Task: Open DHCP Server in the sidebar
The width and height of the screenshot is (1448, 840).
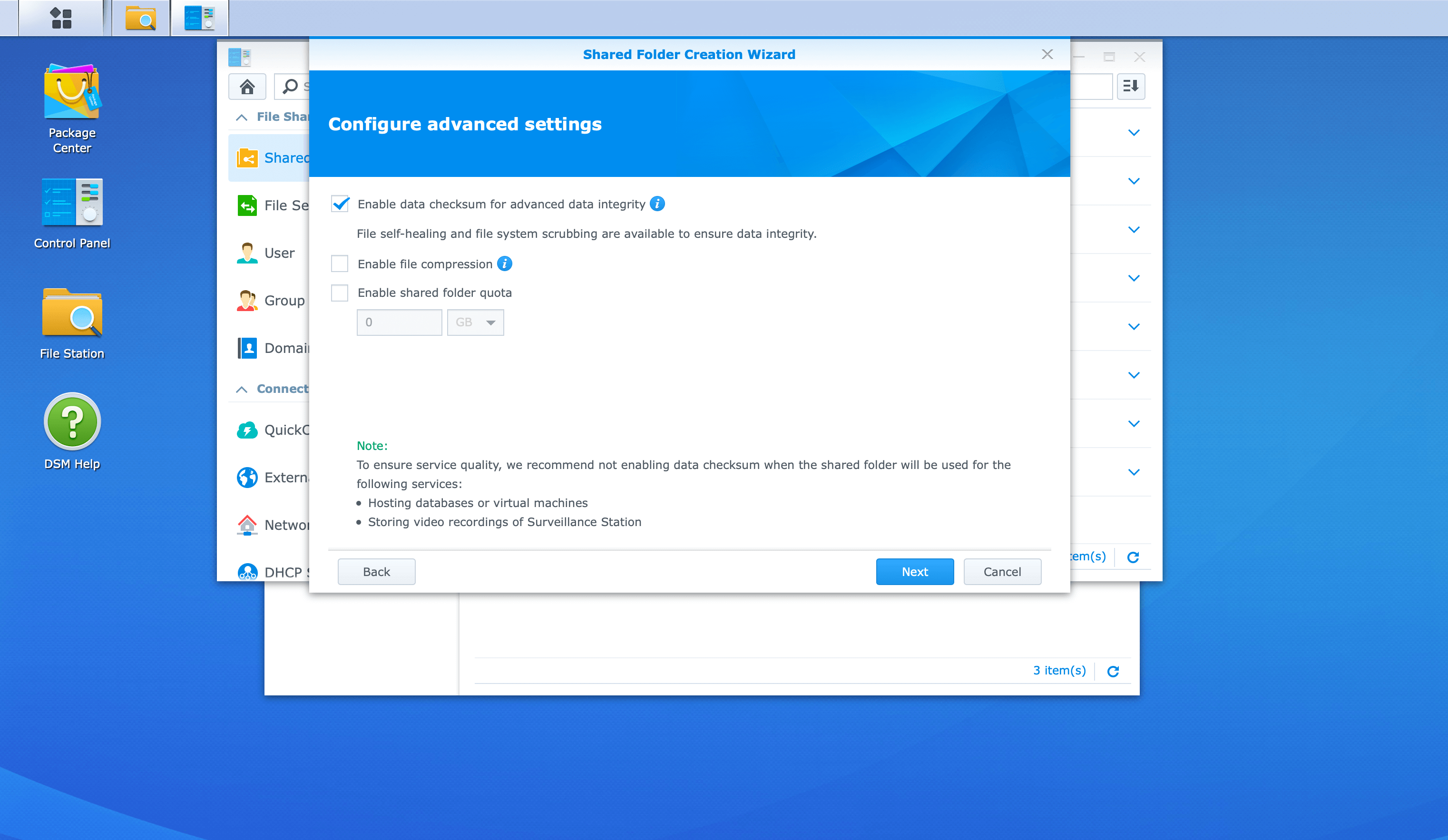Action: pyautogui.click(x=269, y=572)
